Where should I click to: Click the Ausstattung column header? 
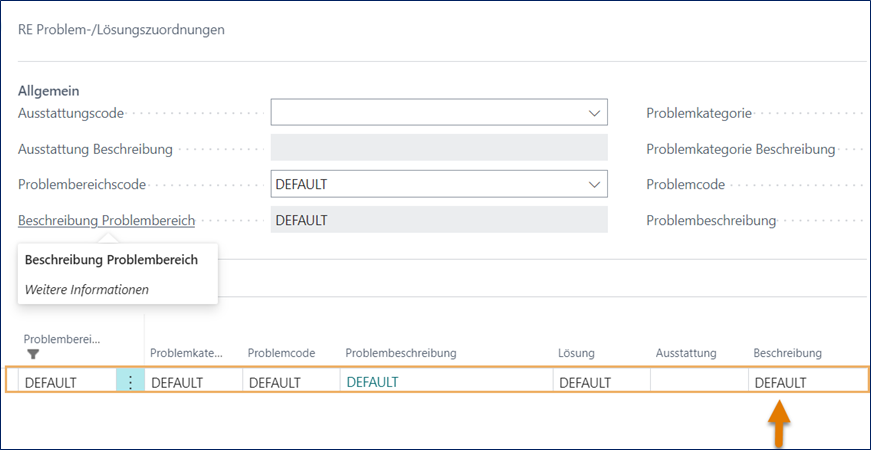point(686,353)
